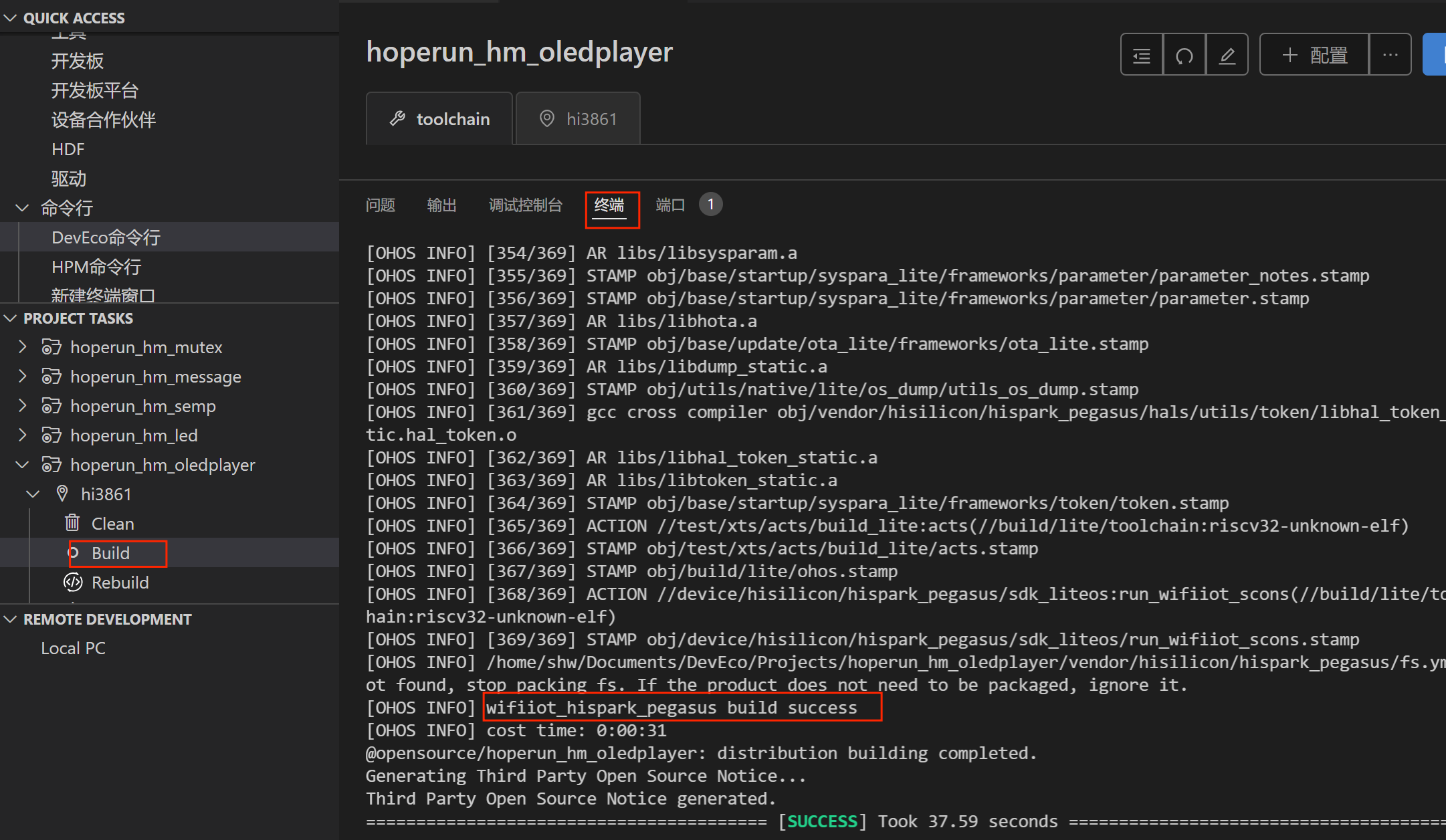Collapse the 命令行 tree group
The height and width of the screenshot is (840, 1446).
click(x=22, y=208)
